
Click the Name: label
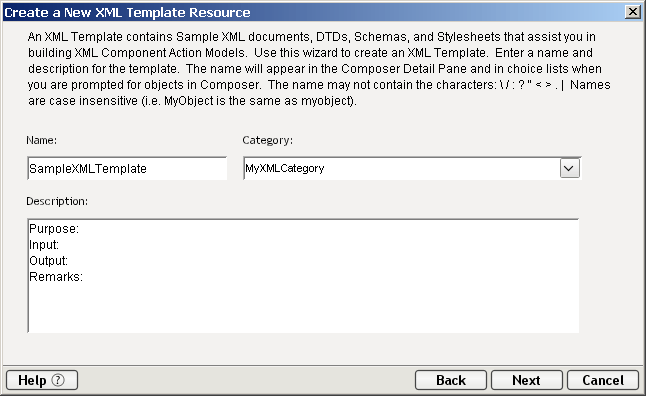point(42,140)
